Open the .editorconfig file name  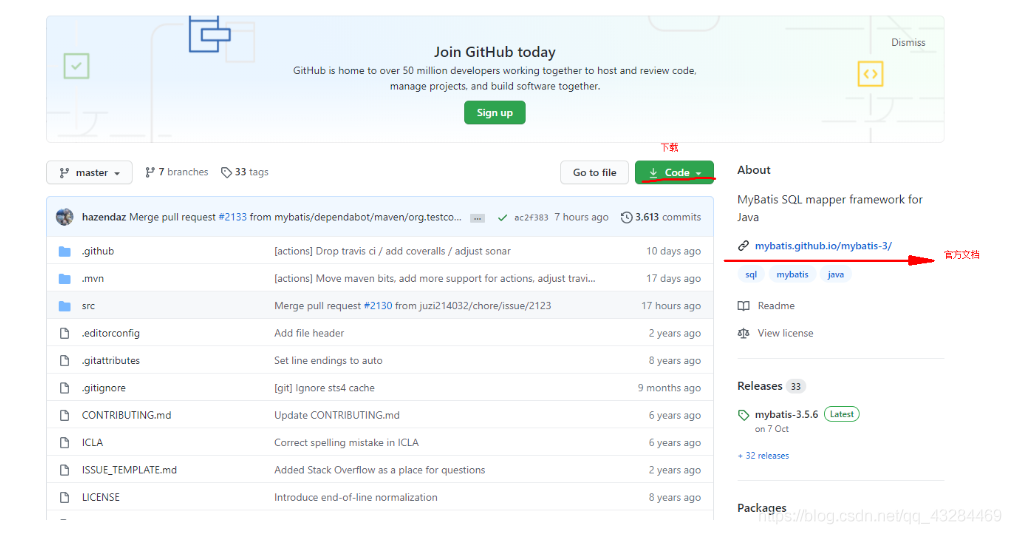point(111,333)
